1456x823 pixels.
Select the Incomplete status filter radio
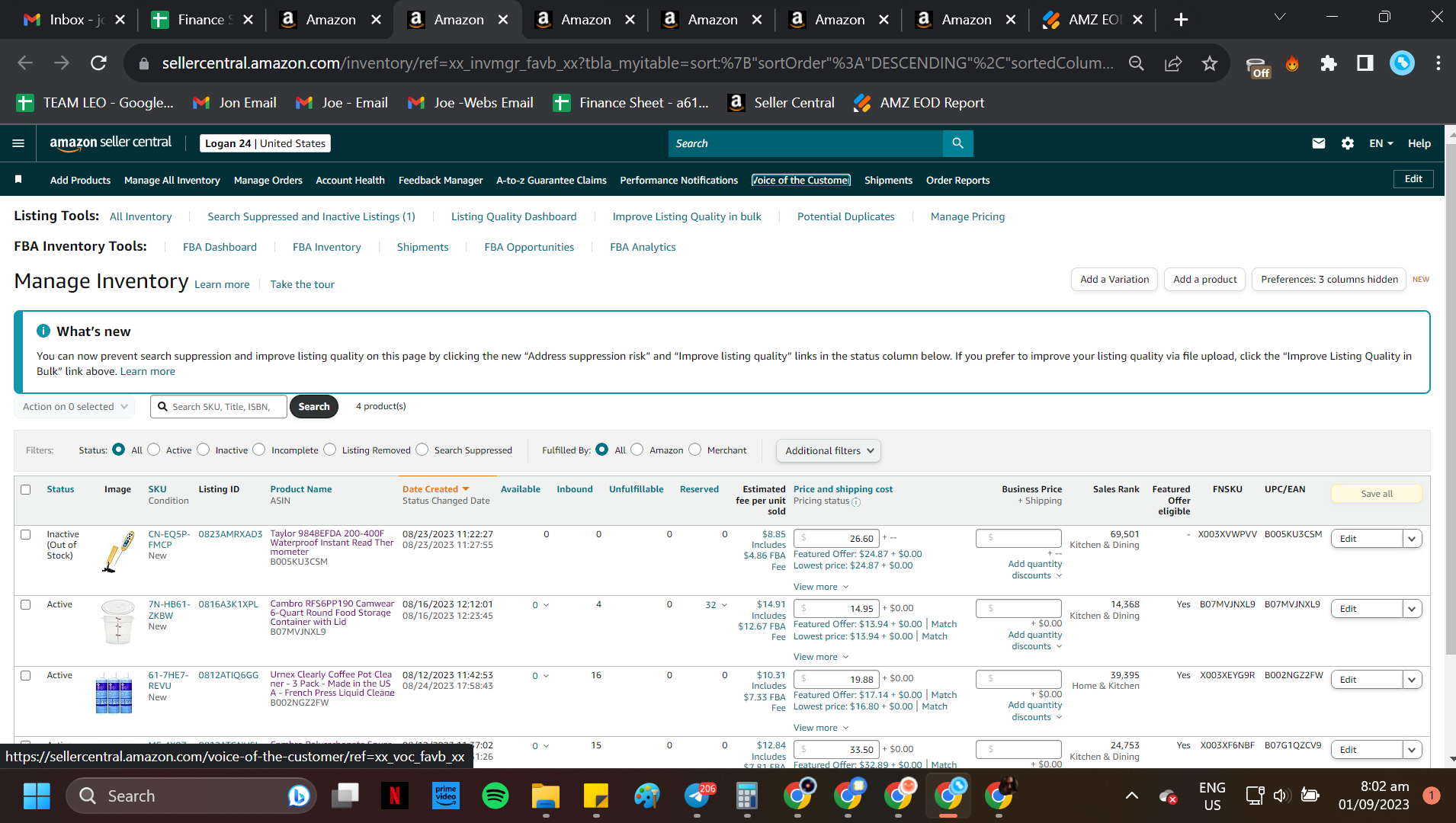259,450
